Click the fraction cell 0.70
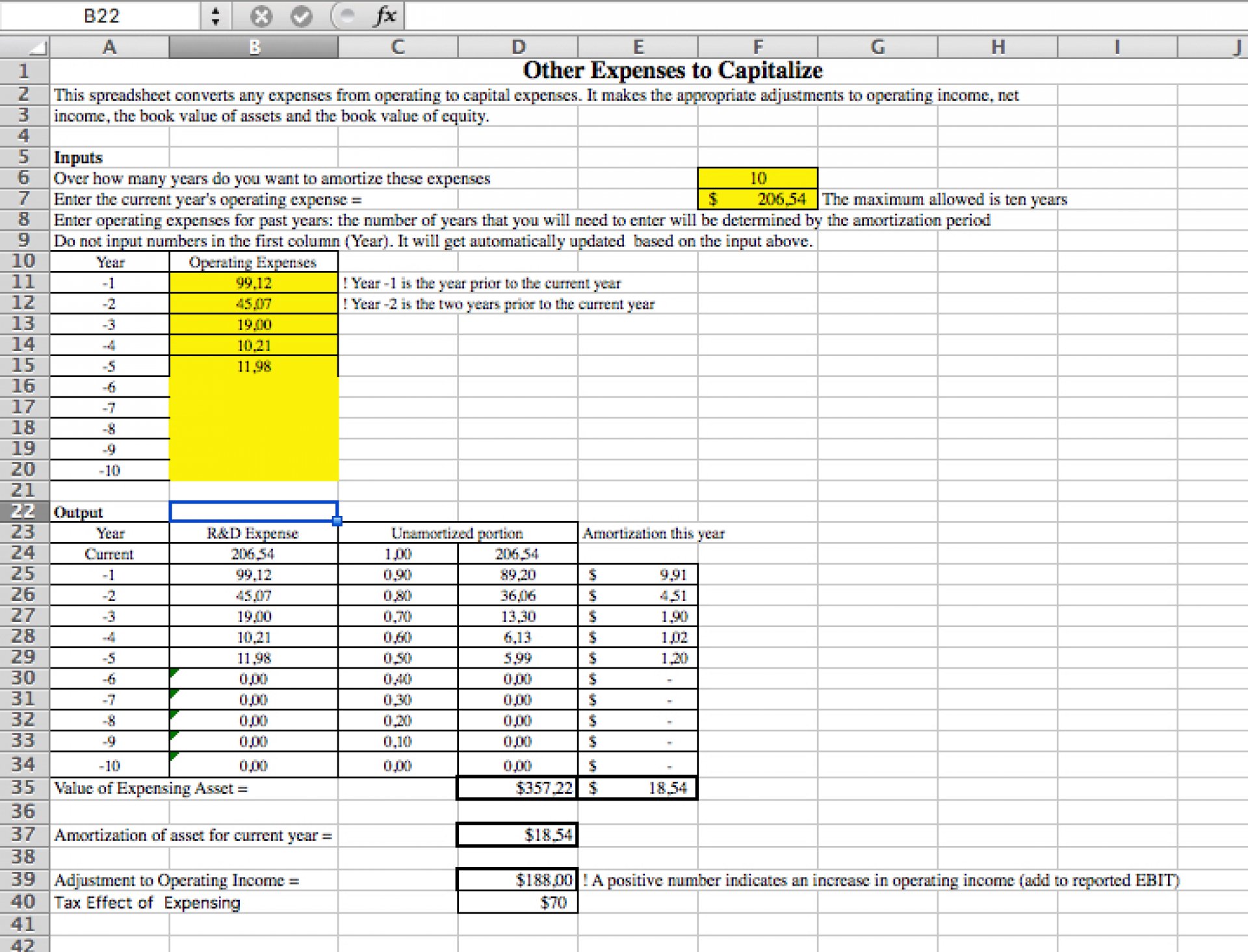 coord(398,616)
